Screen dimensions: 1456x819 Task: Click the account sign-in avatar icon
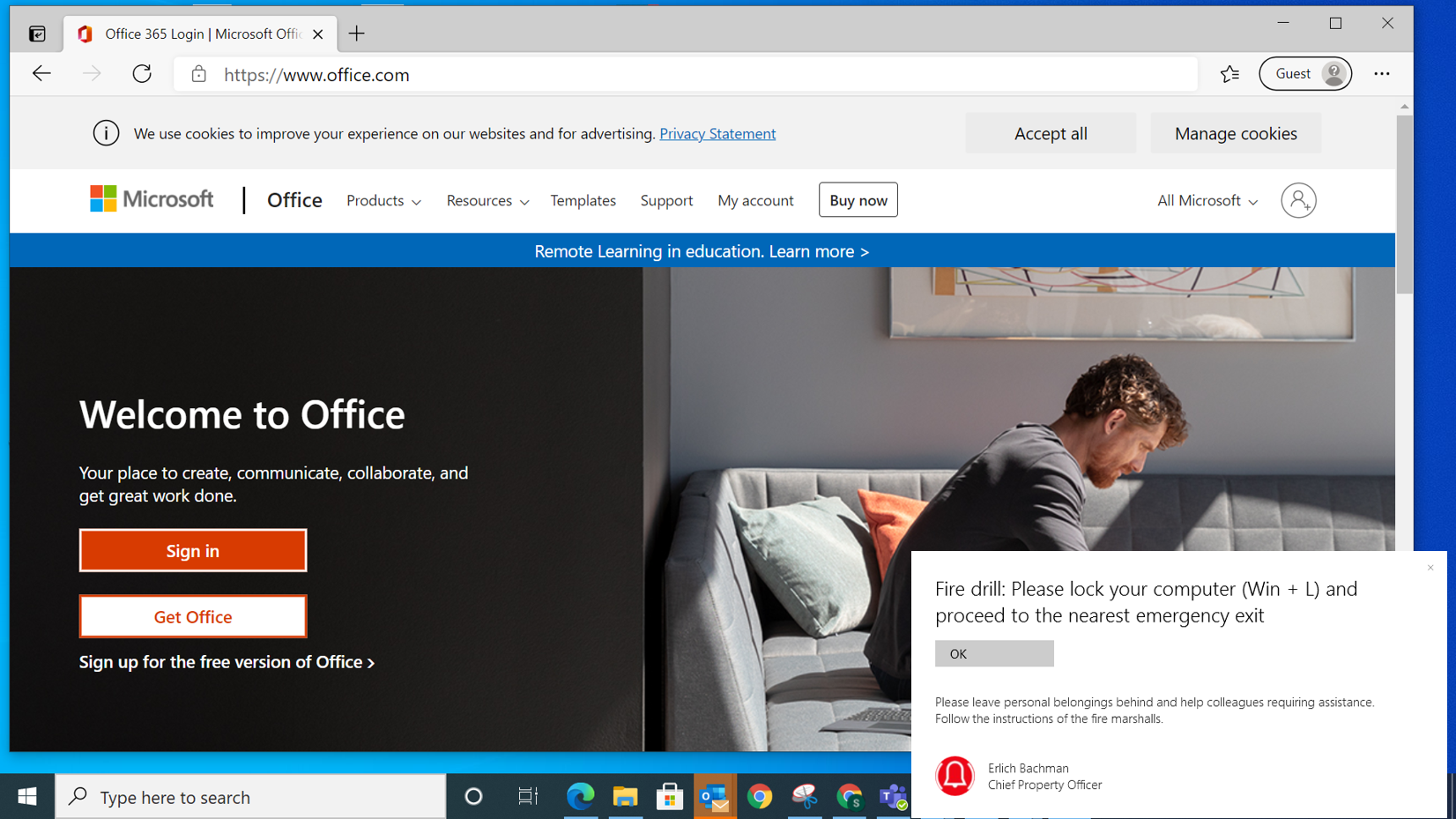1297,200
